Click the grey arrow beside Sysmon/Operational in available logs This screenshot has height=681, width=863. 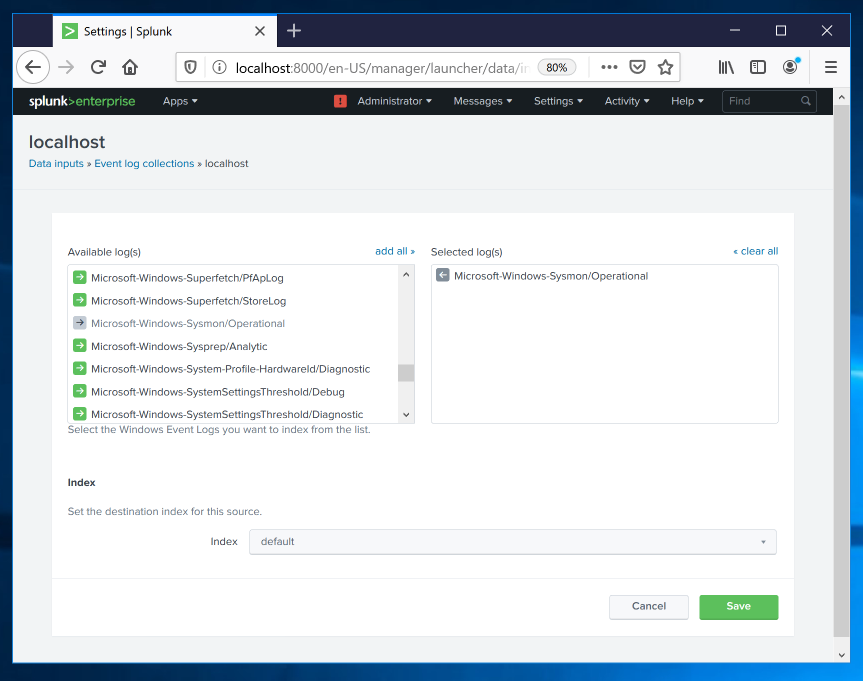pos(80,323)
